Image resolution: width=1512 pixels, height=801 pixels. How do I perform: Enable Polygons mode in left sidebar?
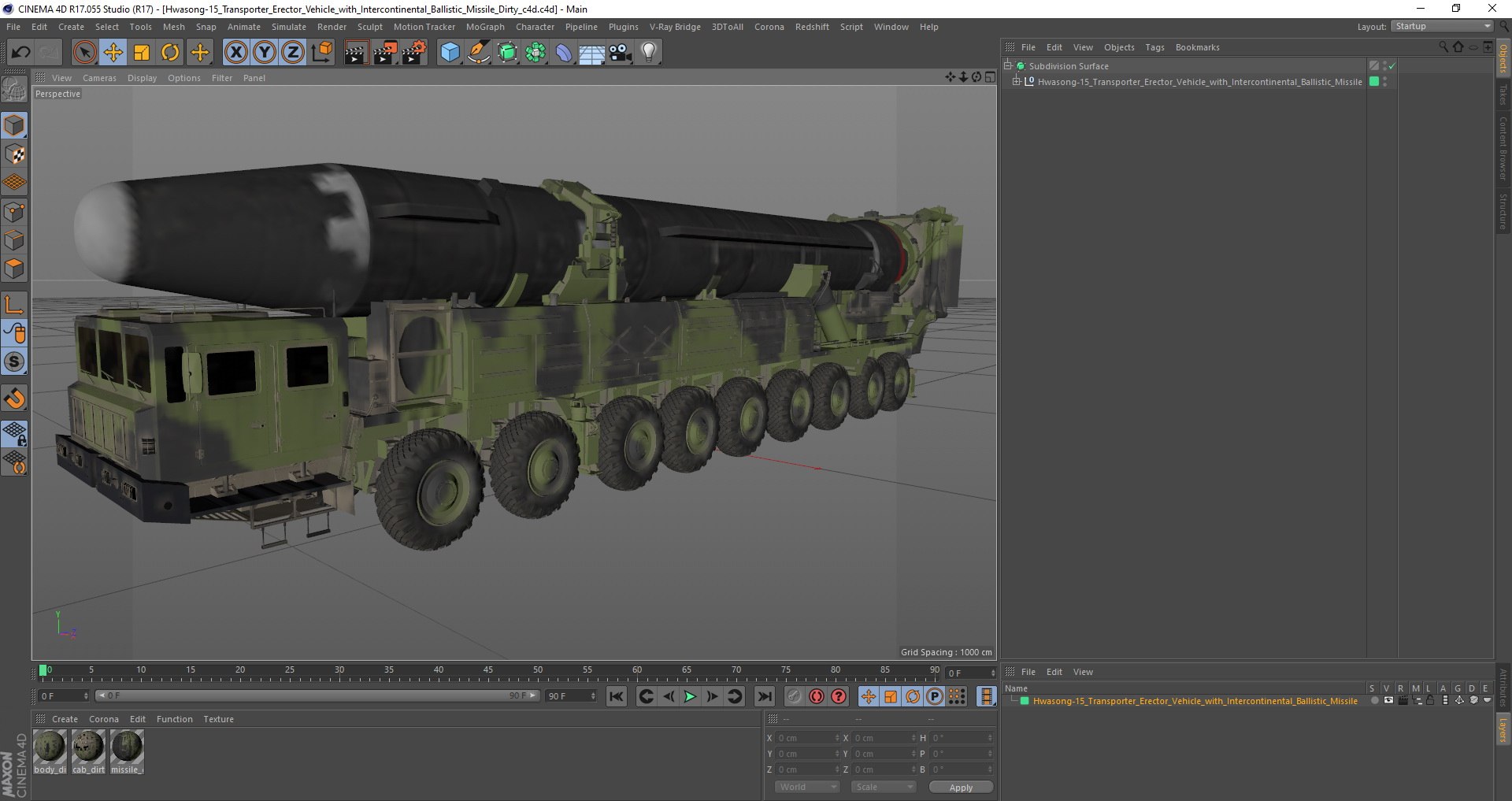point(14,269)
